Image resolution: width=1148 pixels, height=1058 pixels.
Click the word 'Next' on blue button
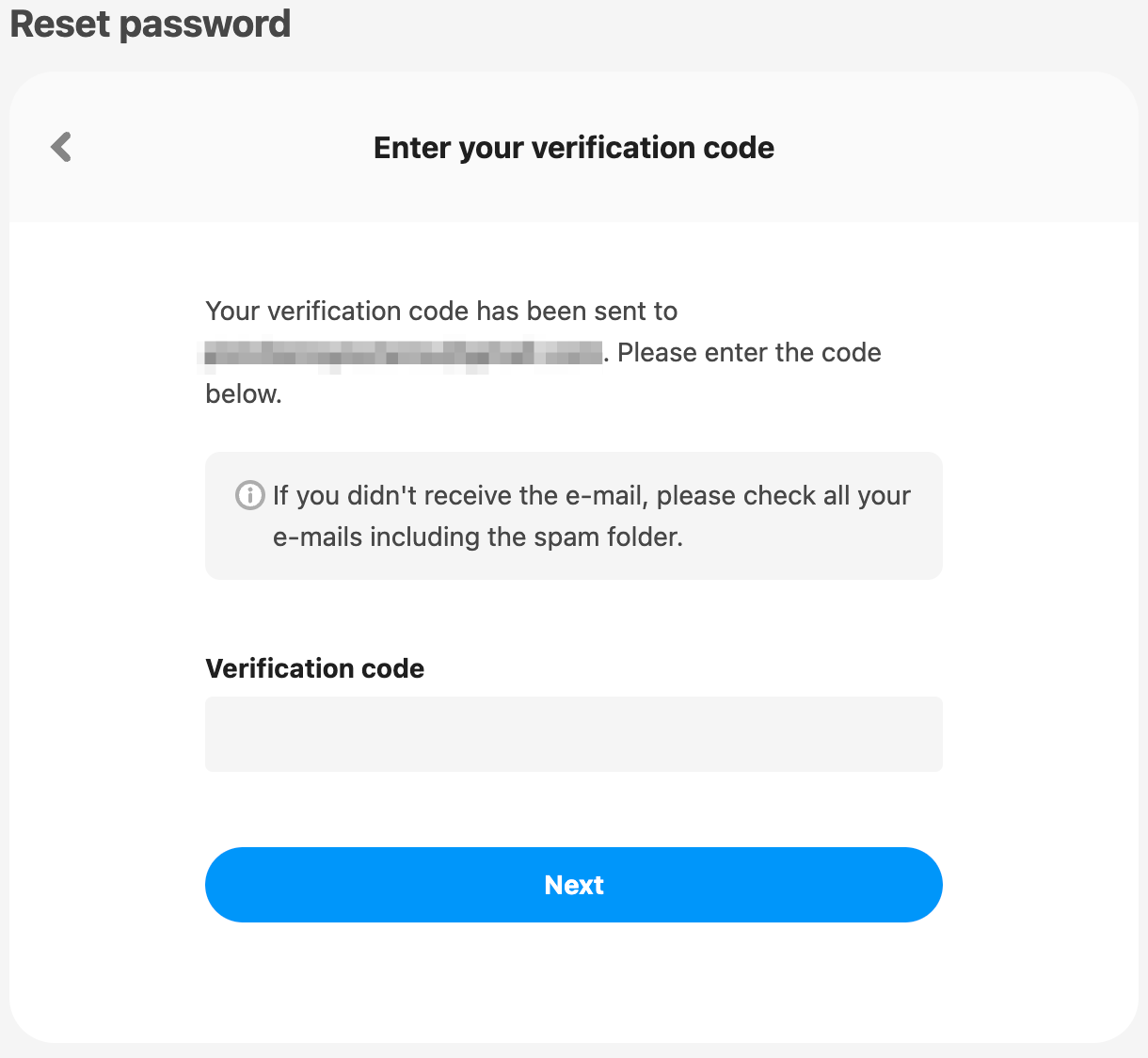tap(574, 885)
